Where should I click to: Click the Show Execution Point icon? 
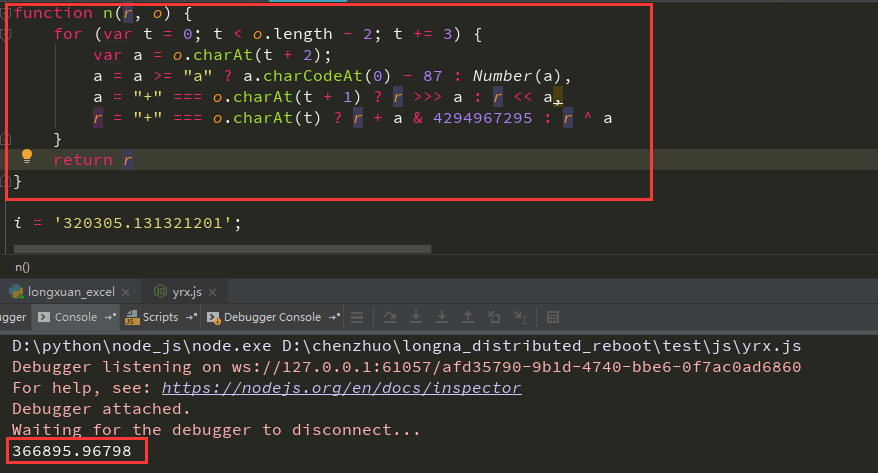(359, 318)
